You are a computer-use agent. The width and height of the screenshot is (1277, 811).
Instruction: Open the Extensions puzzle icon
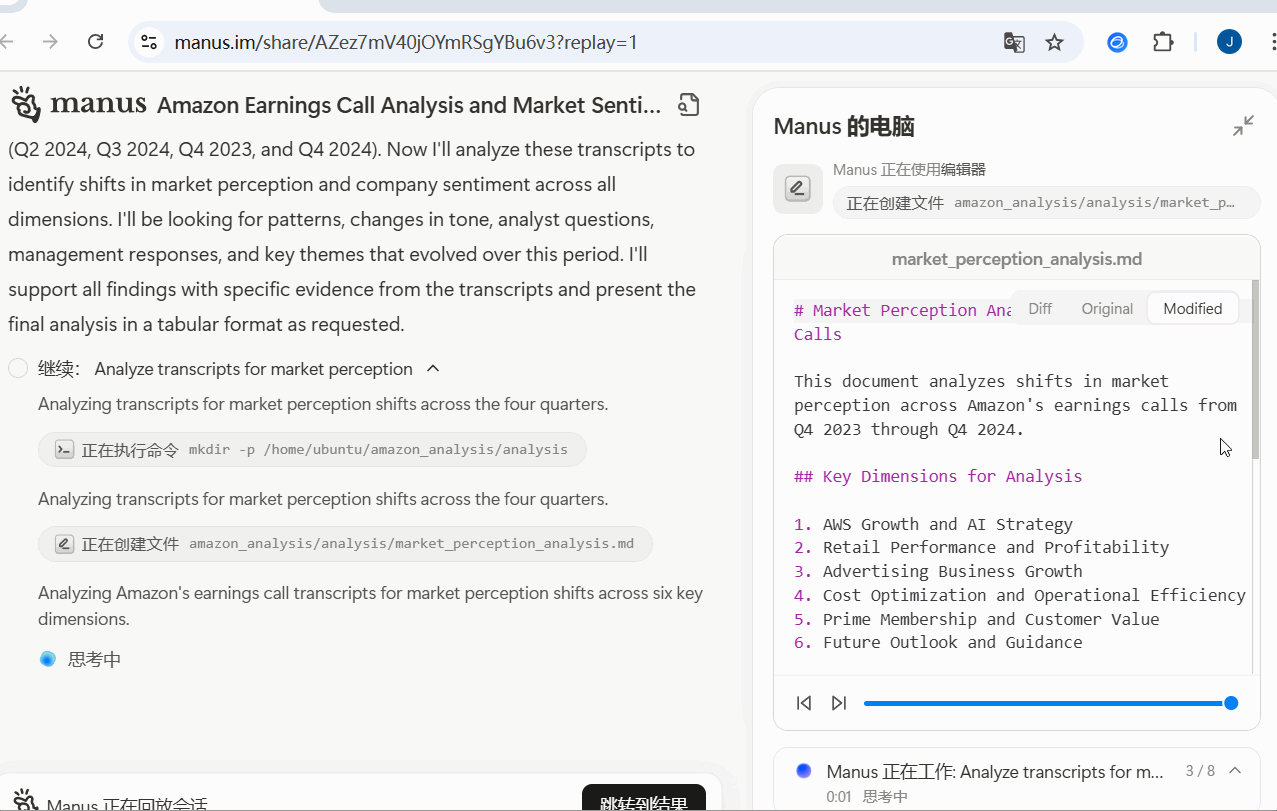click(1163, 42)
